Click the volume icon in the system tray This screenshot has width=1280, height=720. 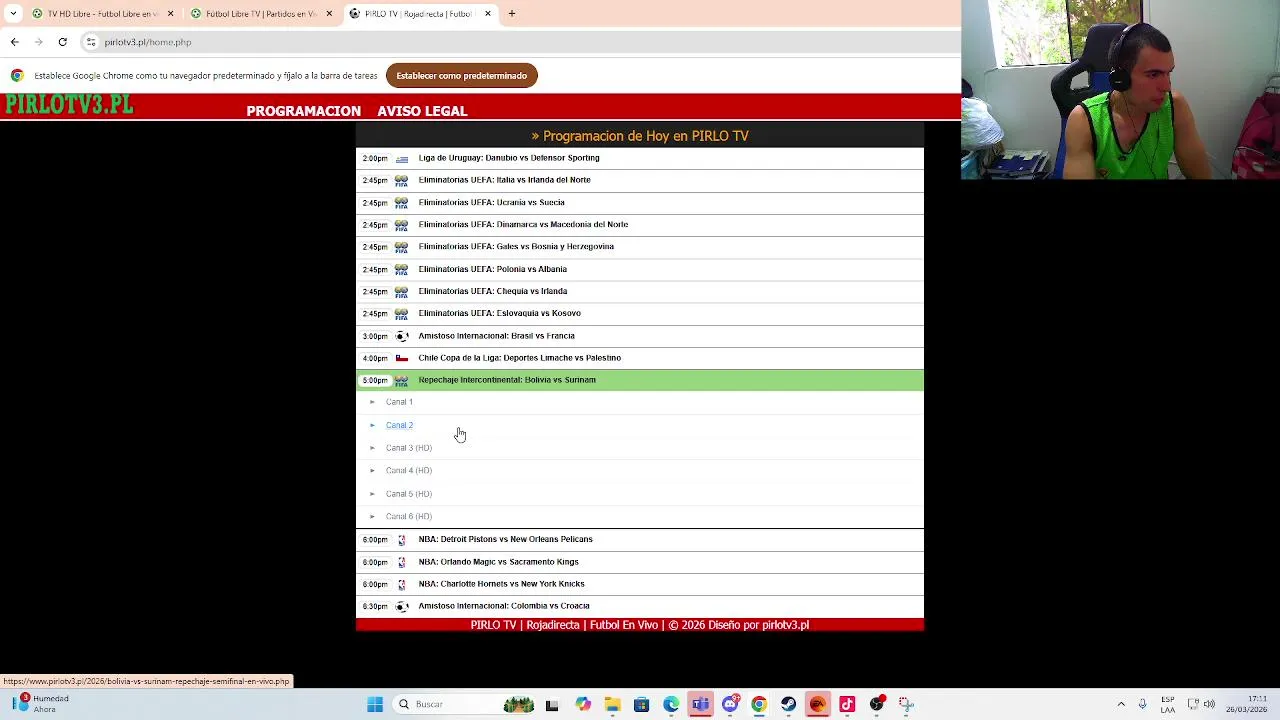pos(1209,704)
